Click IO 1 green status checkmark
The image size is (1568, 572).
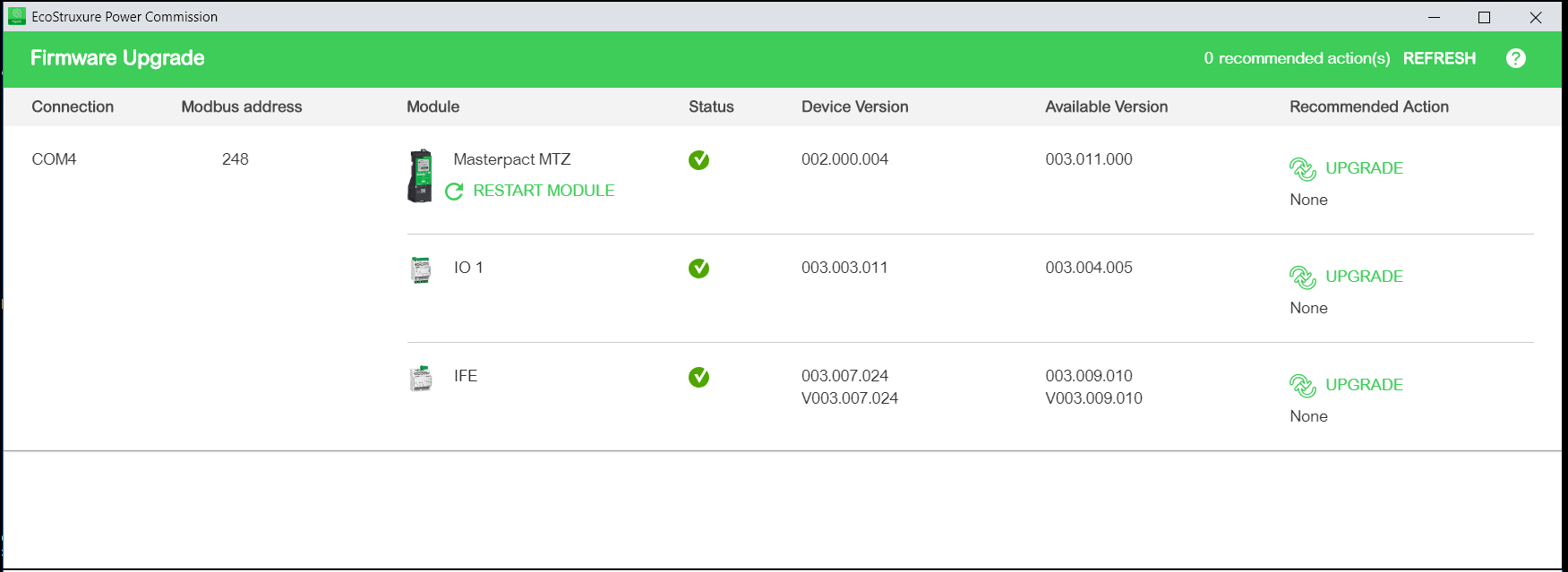[x=698, y=269]
